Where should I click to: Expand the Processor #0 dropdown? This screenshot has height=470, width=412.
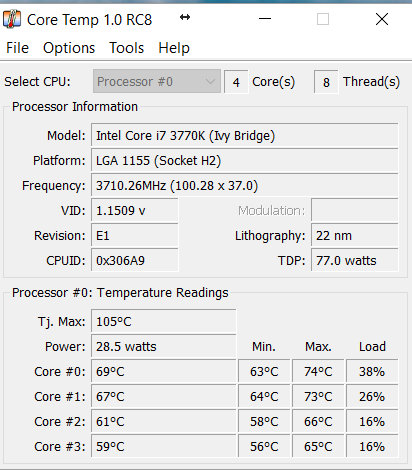pos(157,81)
